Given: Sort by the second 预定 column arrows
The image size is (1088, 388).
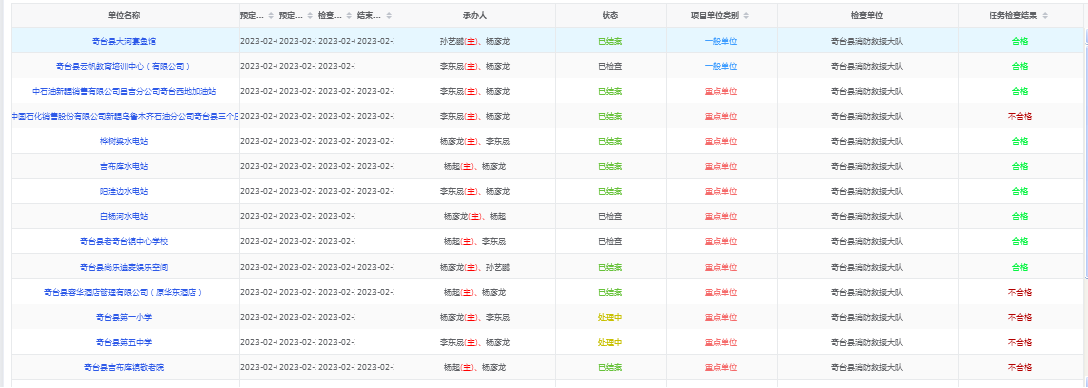Looking at the screenshot, I should pyautogui.click(x=310, y=15).
